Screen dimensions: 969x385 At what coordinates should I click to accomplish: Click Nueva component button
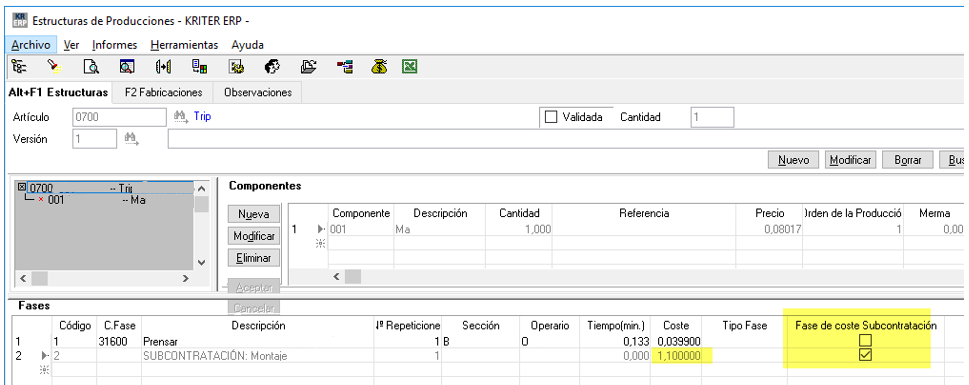[253, 214]
